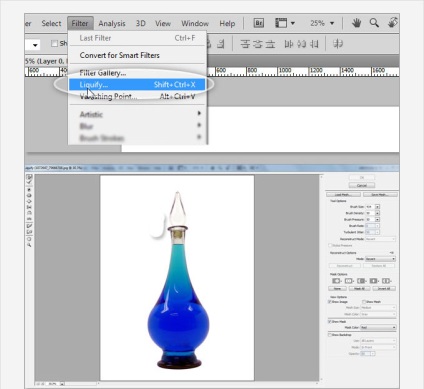Select the Liquify Reconstruct tool
This screenshot has width=424, height=389.
(29, 182)
